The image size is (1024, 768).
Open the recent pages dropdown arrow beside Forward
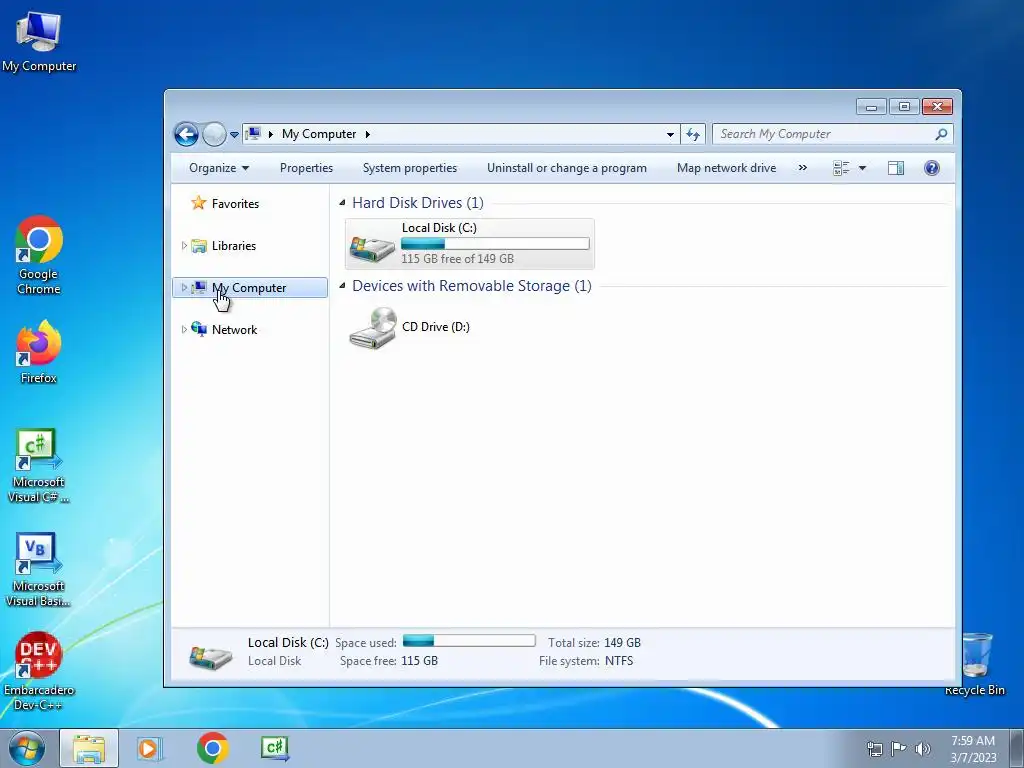pos(234,135)
